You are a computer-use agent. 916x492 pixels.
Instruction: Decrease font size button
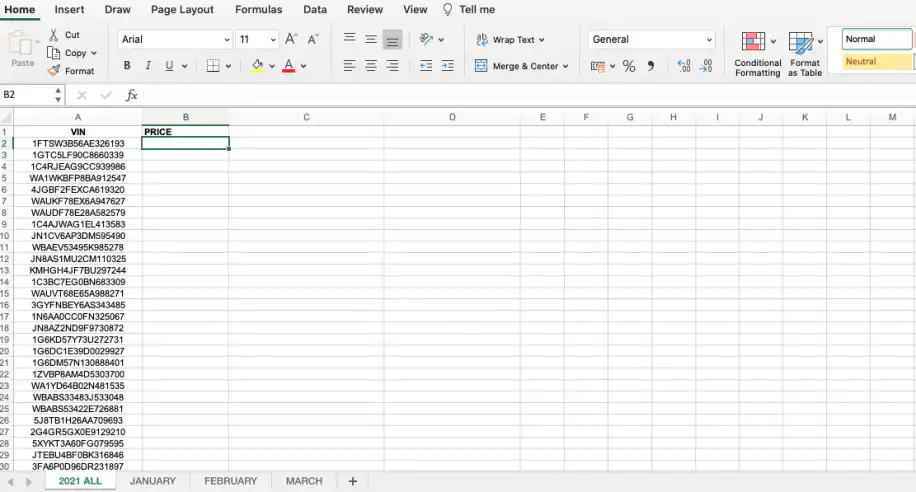pos(313,39)
